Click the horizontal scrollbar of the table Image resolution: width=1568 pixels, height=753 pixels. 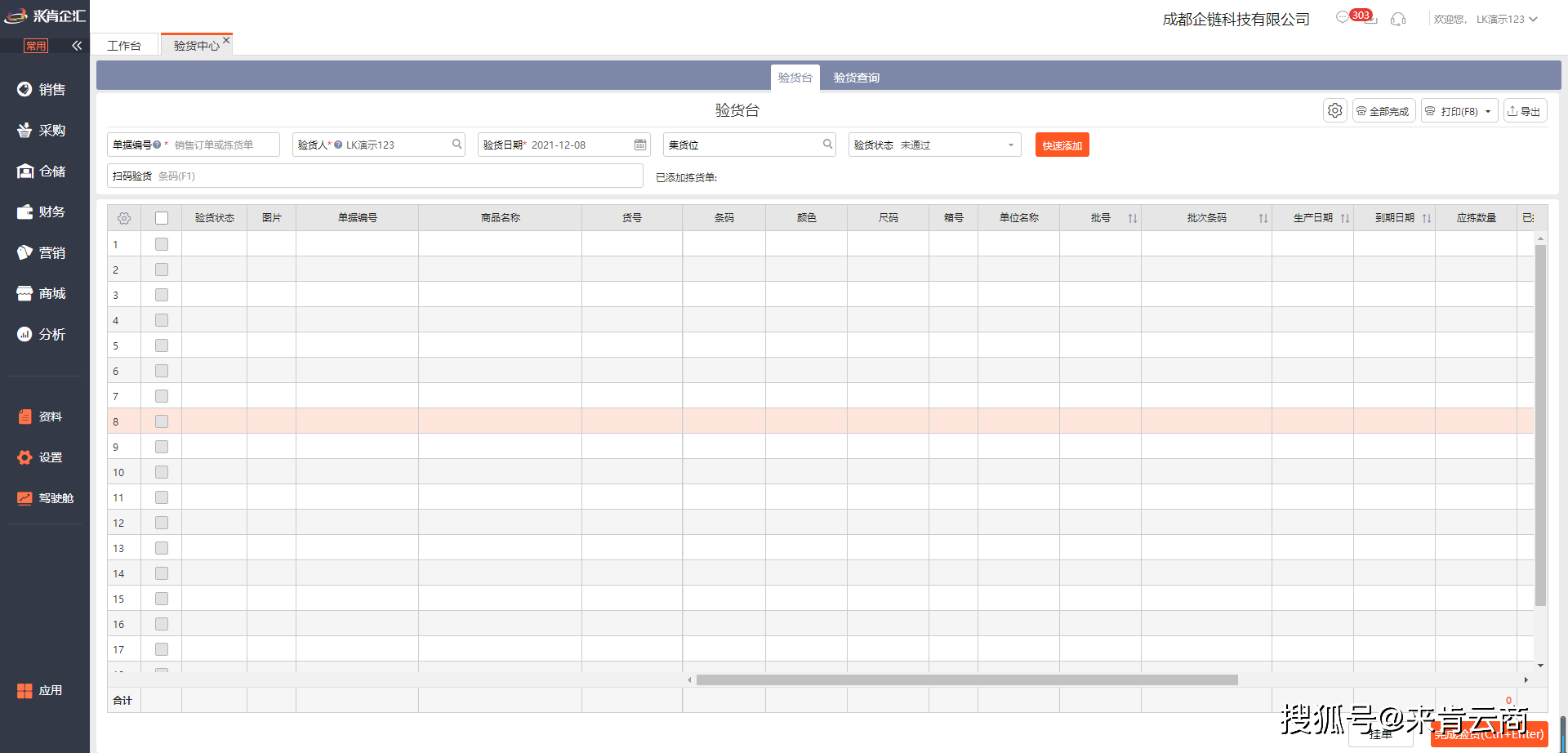pos(967,679)
